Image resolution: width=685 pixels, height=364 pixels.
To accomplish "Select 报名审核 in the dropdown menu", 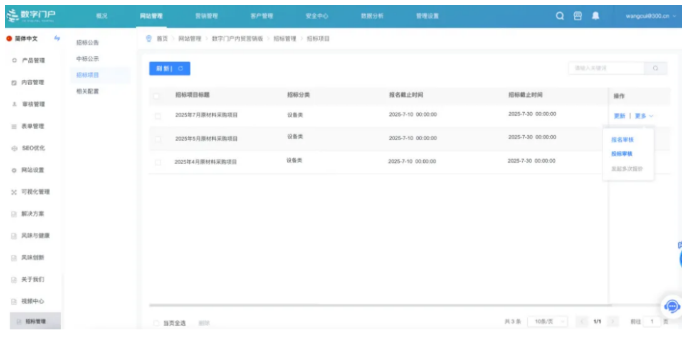I will pyautogui.click(x=622, y=140).
